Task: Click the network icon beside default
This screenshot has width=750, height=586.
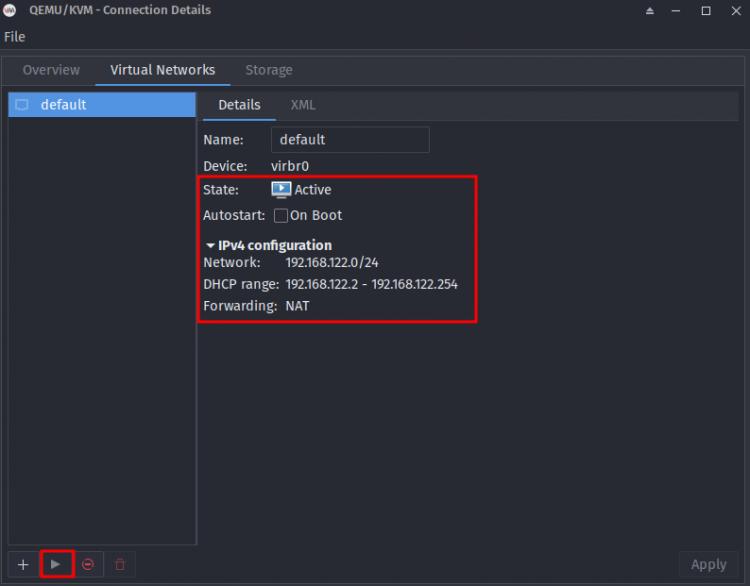Action: pyautogui.click(x=22, y=105)
